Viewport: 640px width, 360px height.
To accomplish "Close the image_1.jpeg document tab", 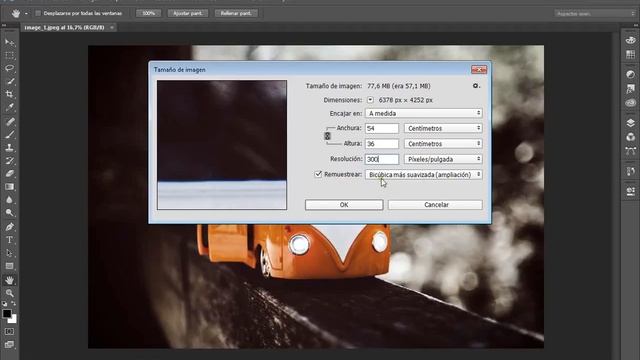I will pos(111,27).
